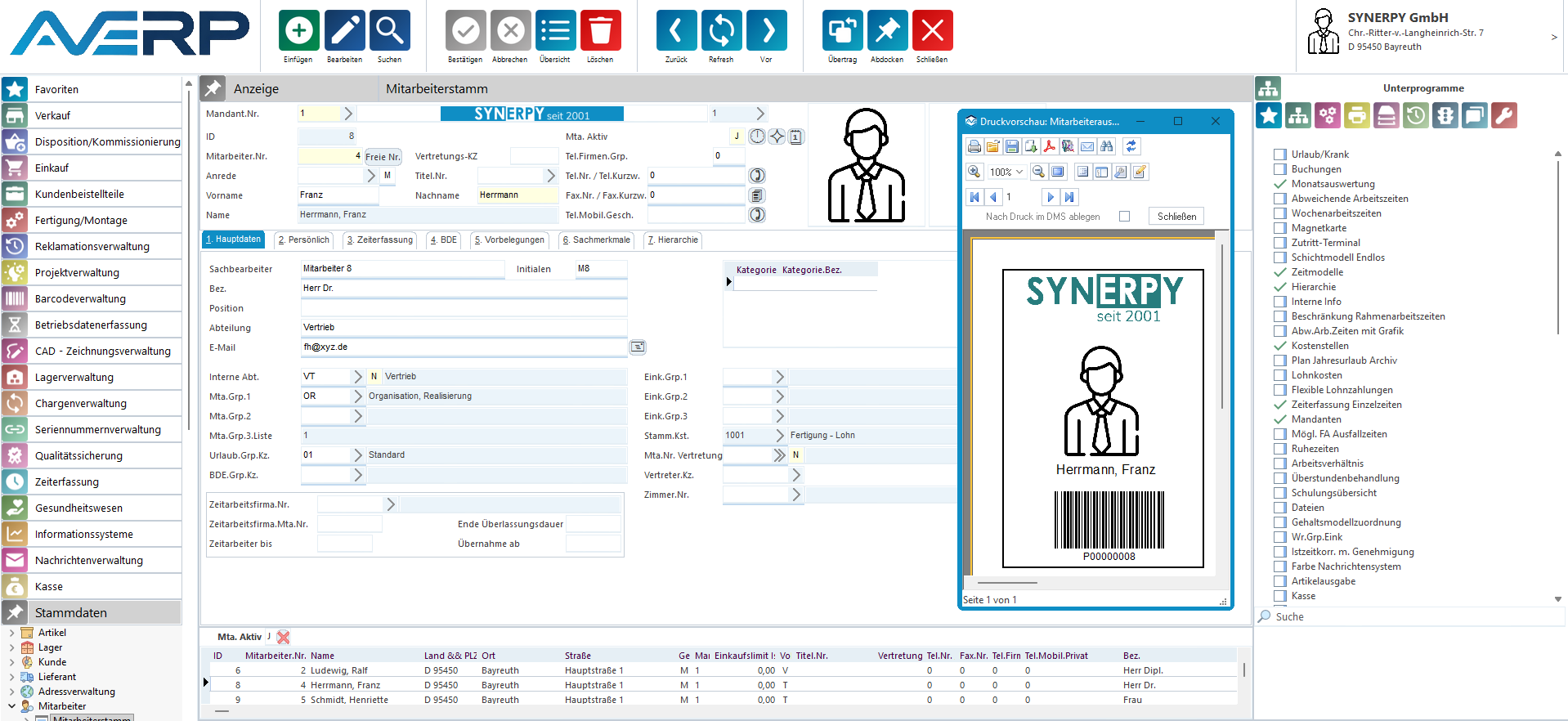Click the Einfügen (insert) toolbar icon

(x=298, y=31)
